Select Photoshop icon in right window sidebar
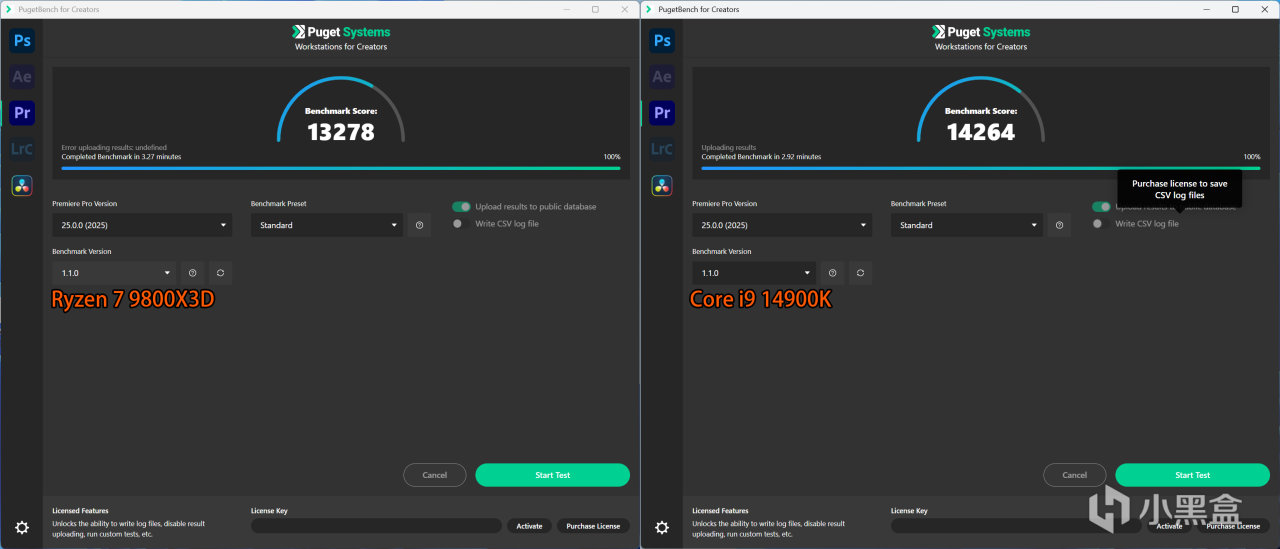 (662, 40)
